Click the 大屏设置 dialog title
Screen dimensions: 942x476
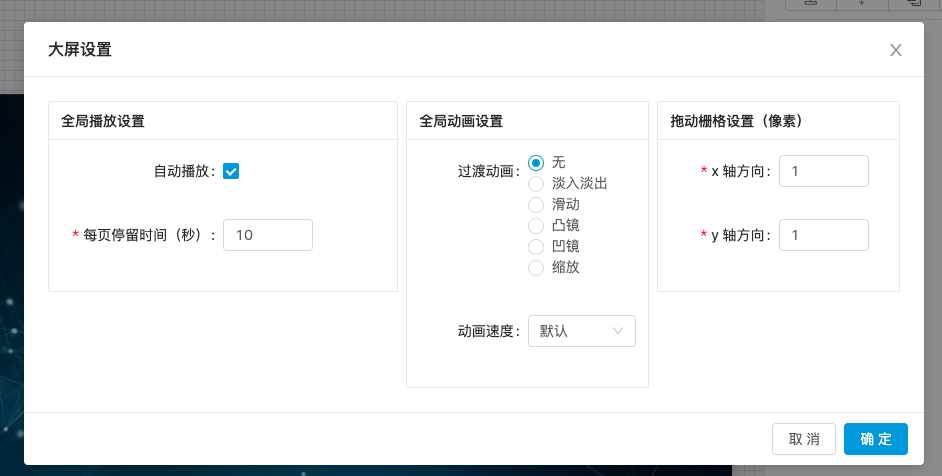[80, 50]
